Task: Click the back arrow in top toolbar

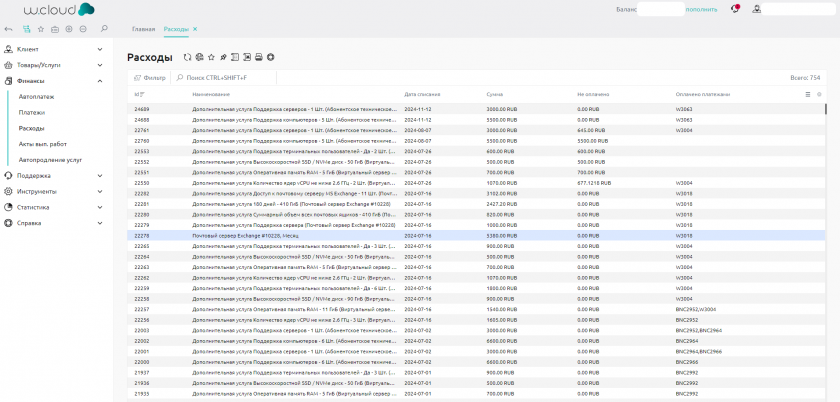Action: 9,29
